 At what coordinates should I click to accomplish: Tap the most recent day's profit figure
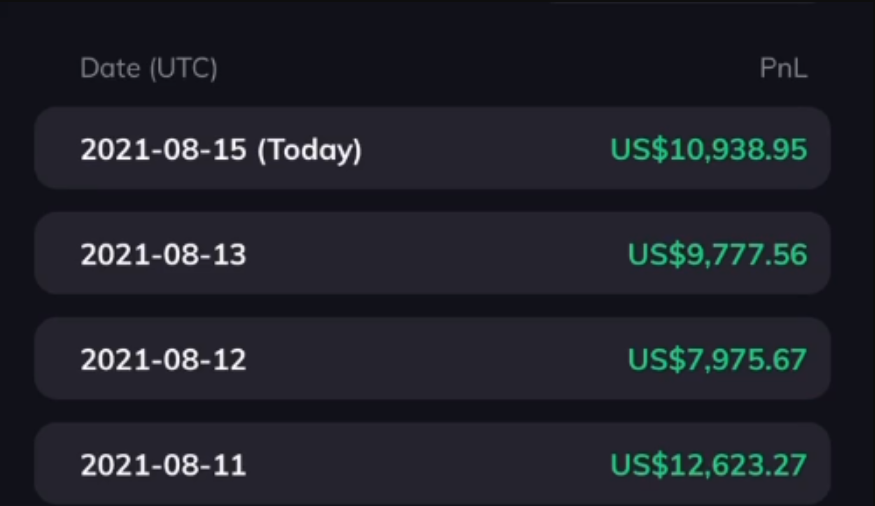[x=709, y=150]
